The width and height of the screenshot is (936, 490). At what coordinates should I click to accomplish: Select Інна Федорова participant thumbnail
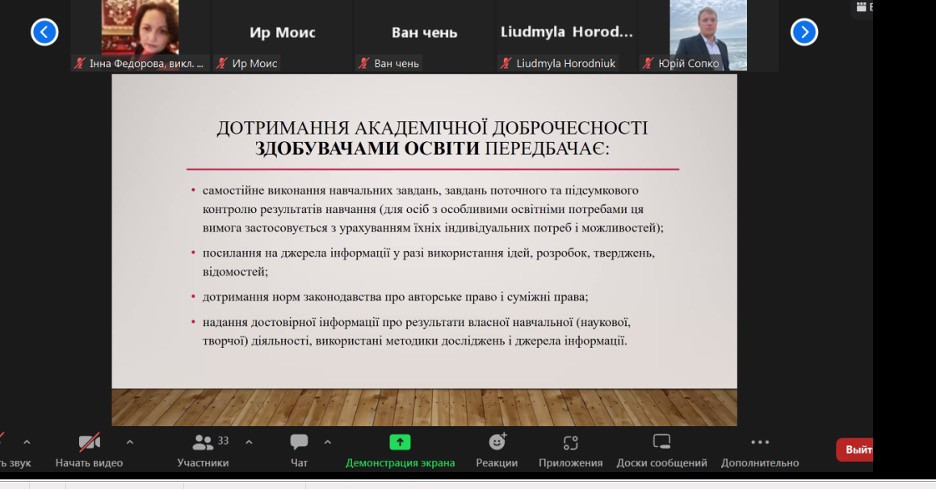pyautogui.click(x=140, y=36)
